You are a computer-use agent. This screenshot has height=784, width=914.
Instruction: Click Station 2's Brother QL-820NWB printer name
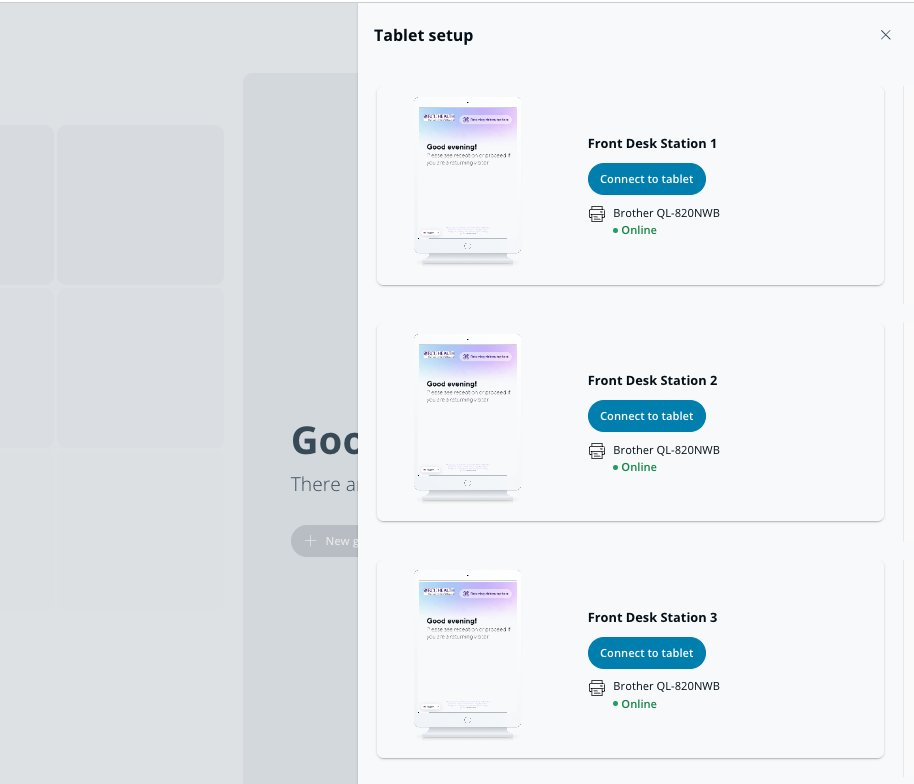coord(666,450)
